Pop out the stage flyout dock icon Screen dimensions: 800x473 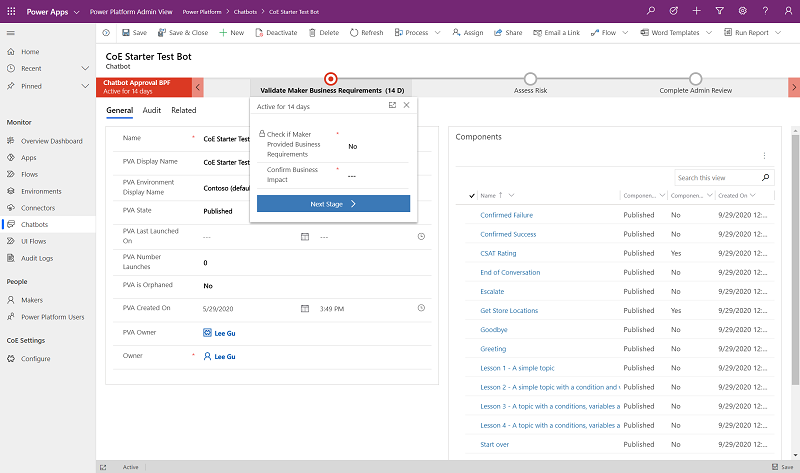tap(392, 105)
